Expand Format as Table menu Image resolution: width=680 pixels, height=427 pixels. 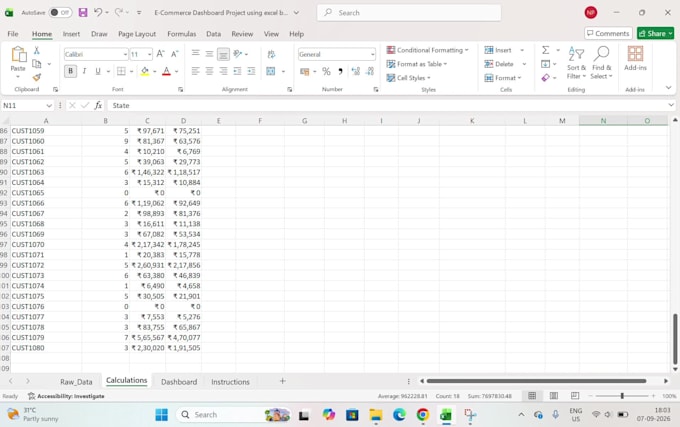[x=417, y=64]
